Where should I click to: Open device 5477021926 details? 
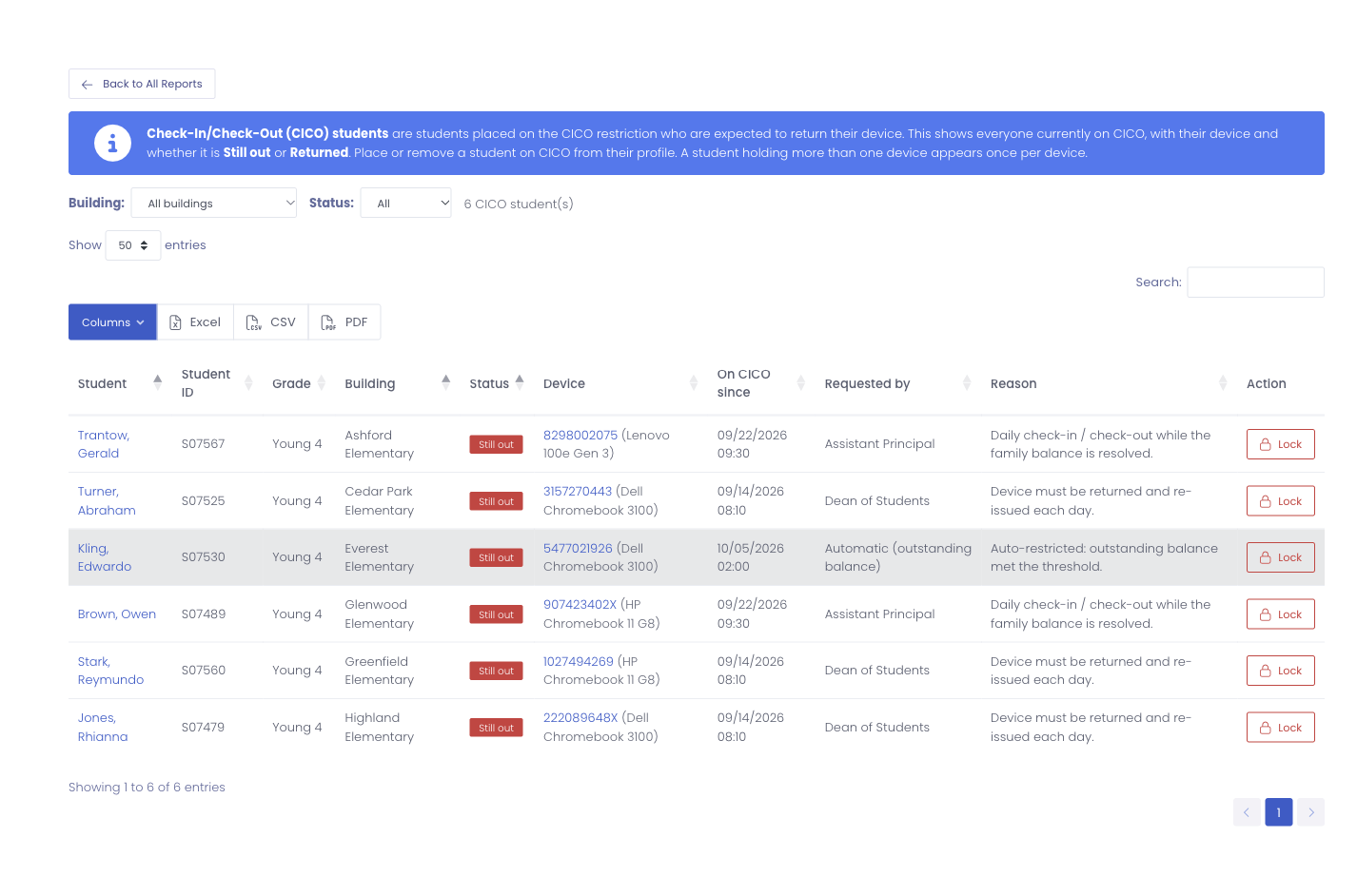[x=578, y=549]
